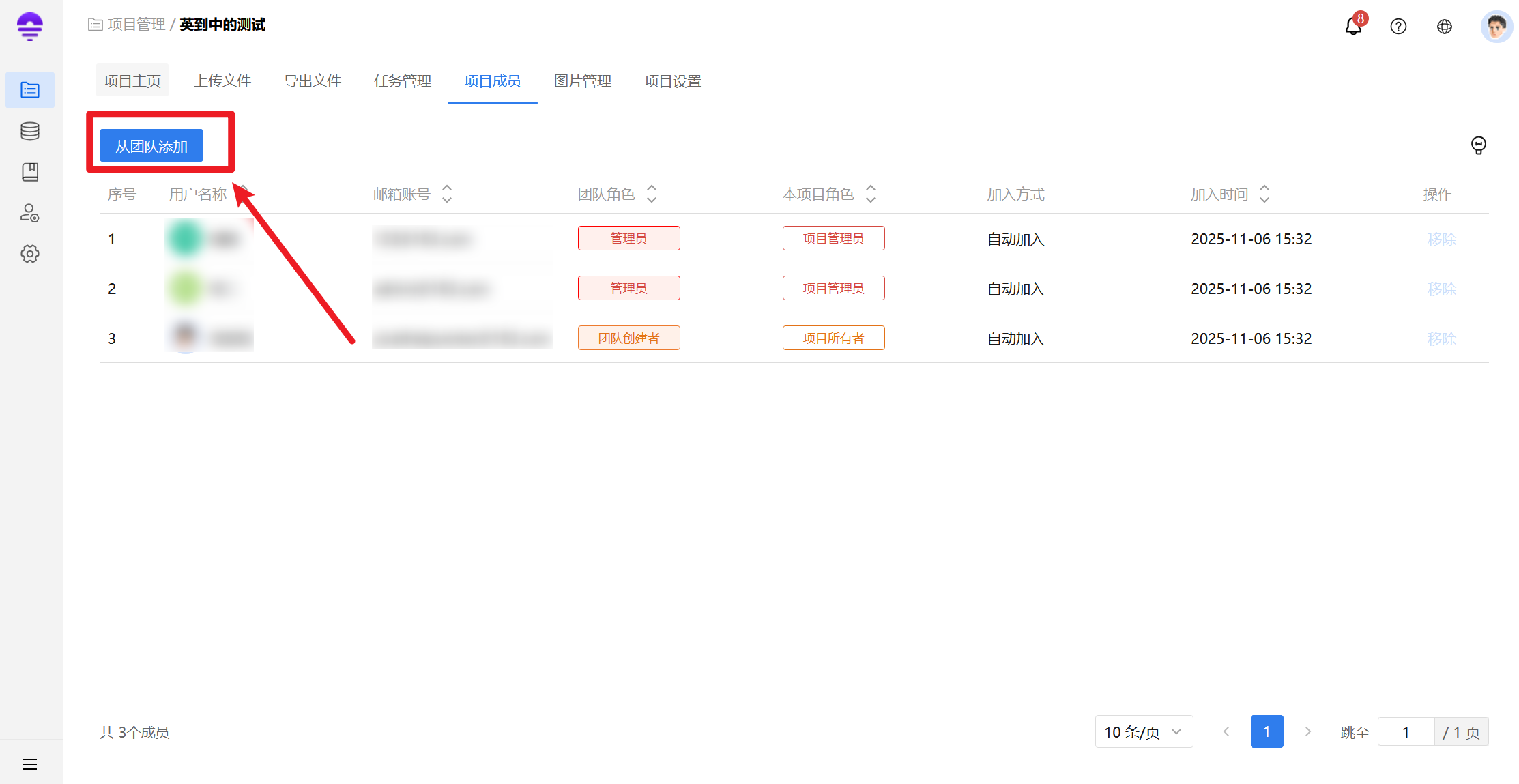The height and width of the screenshot is (784, 1519).
Task: Expand sidebar via hamburger menu icon
Action: pyautogui.click(x=30, y=764)
